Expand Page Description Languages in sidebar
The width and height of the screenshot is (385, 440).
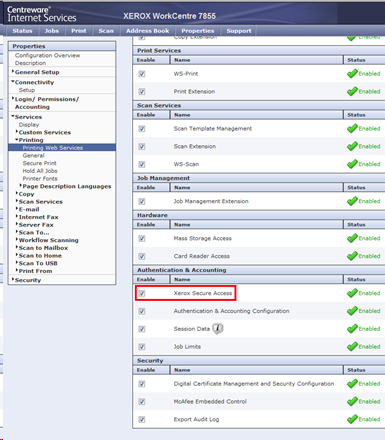click(65, 186)
